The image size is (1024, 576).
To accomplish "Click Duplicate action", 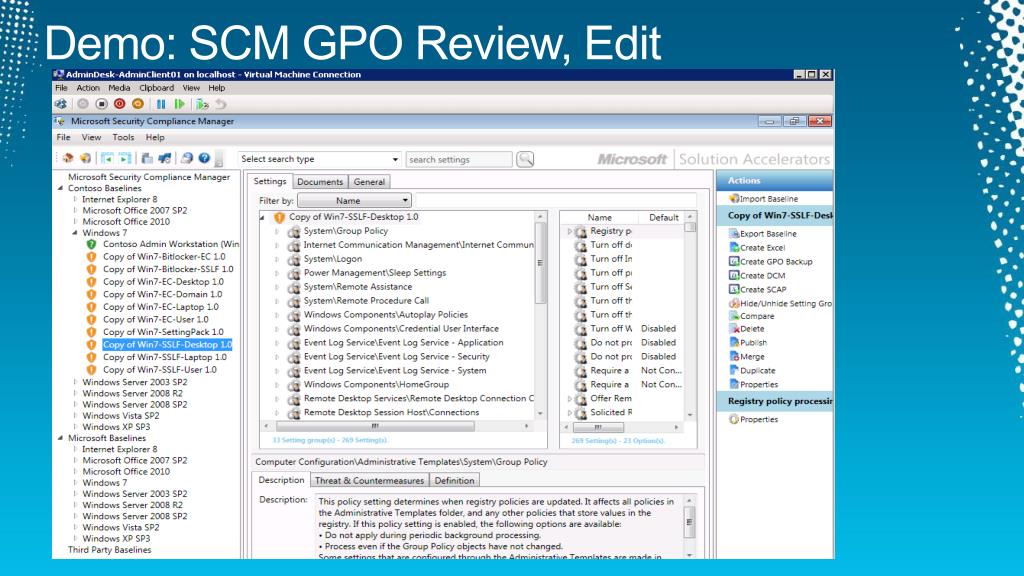I will point(752,370).
